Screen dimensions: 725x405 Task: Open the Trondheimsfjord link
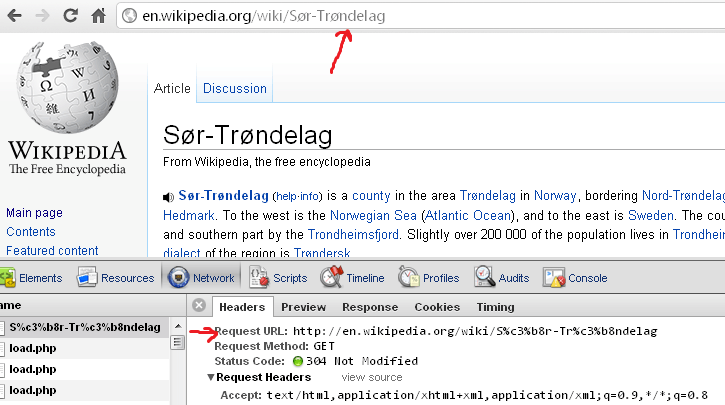click(353, 235)
